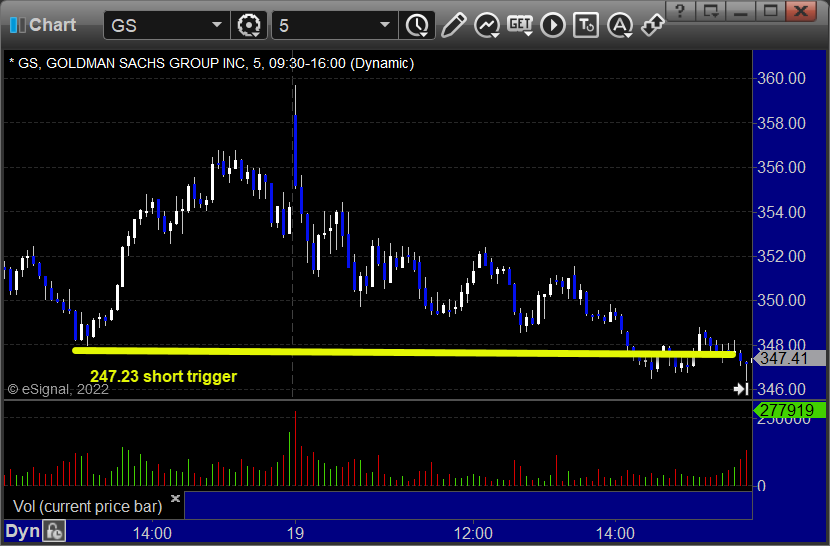Click the 277919 volume value marker
The width and height of the screenshot is (830, 546).
pos(789,410)
